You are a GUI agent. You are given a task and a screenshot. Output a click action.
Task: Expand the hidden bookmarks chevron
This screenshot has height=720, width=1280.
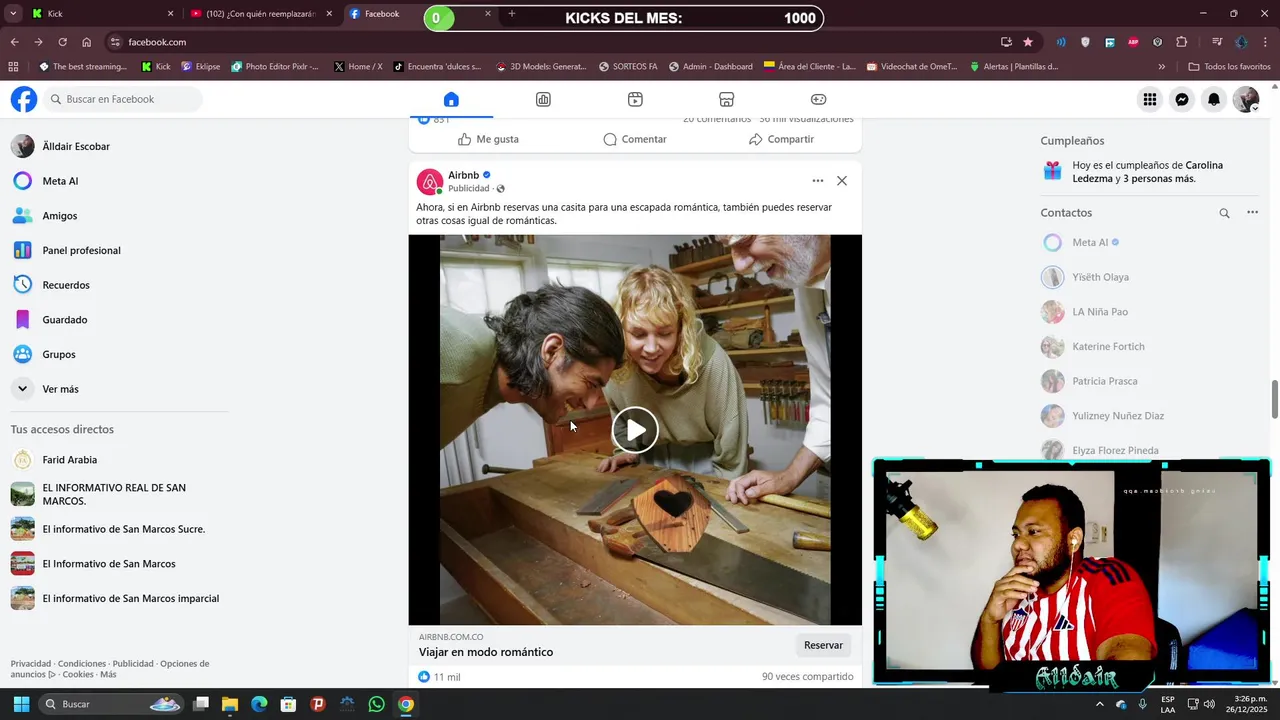point(1161,67)
